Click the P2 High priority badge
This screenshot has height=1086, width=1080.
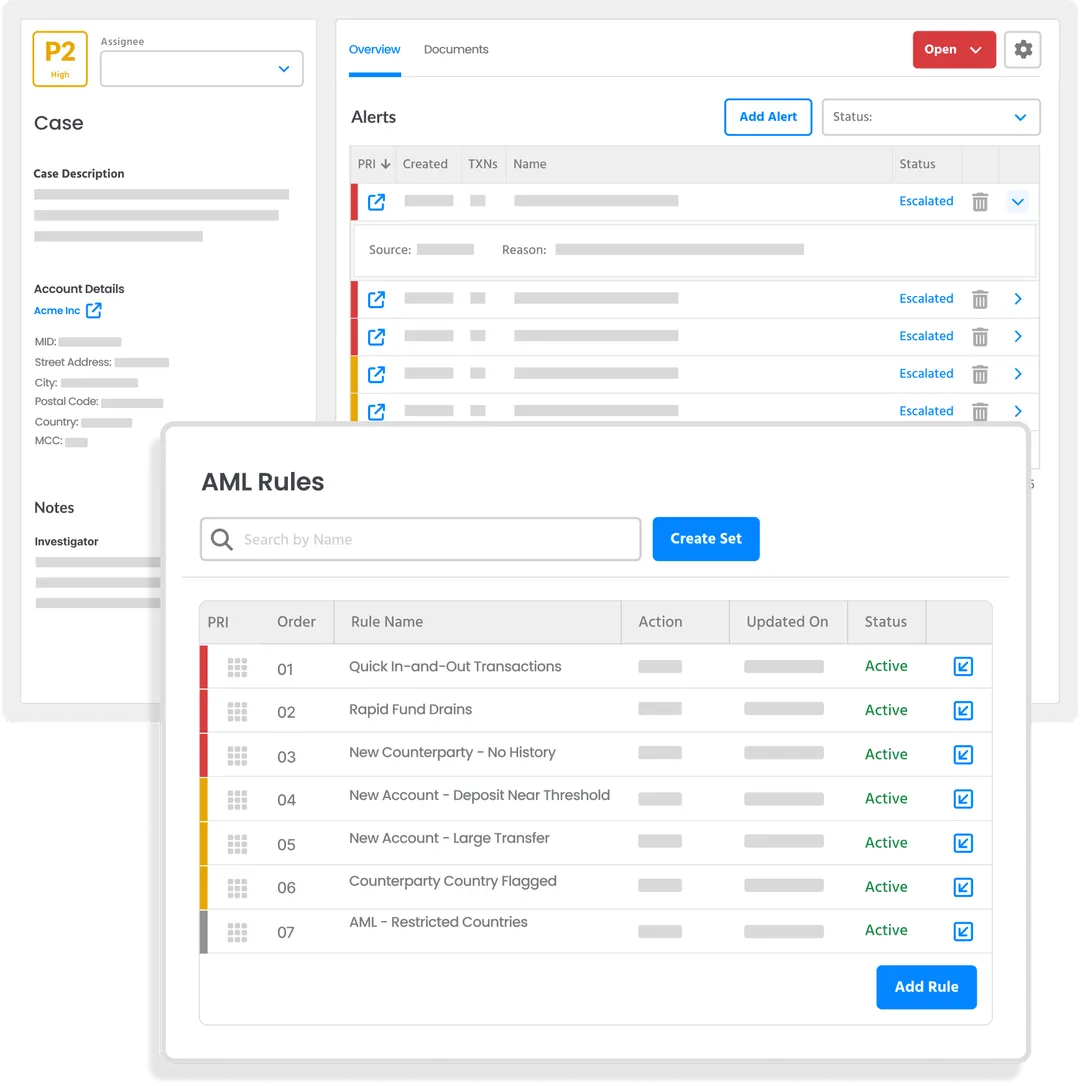60,59
